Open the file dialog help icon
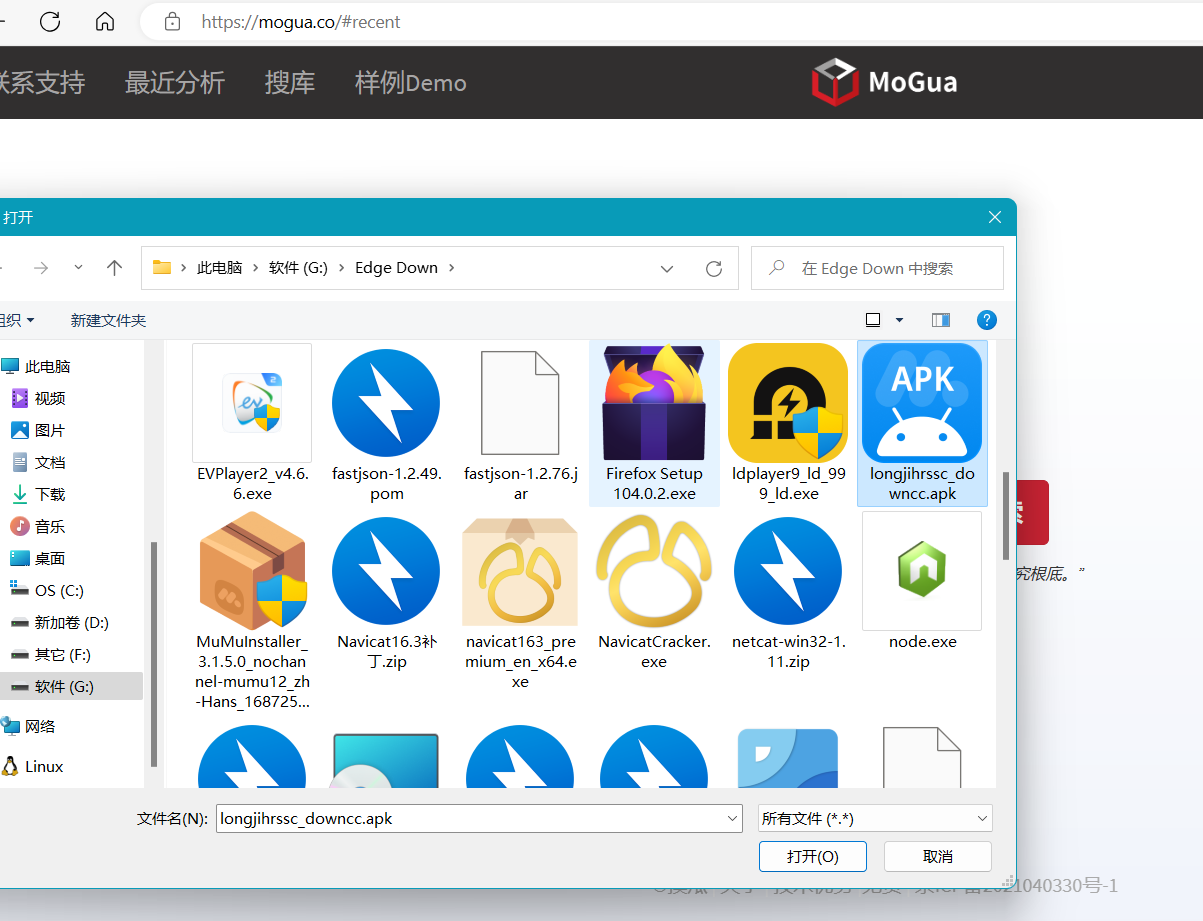Viewport: 1203px width, 921px height. click(987, 320)
